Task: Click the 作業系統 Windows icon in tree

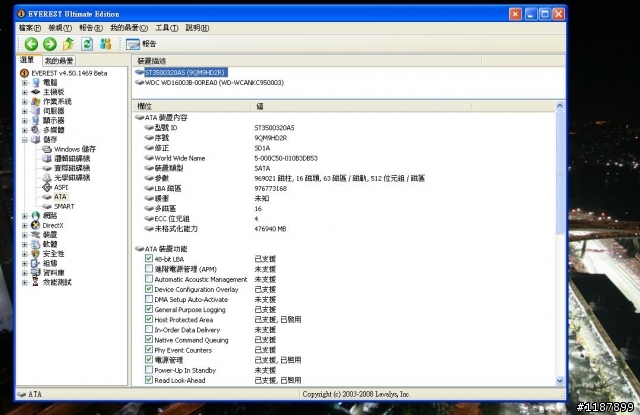Action: pyautogui.click(x=36, y=102)
